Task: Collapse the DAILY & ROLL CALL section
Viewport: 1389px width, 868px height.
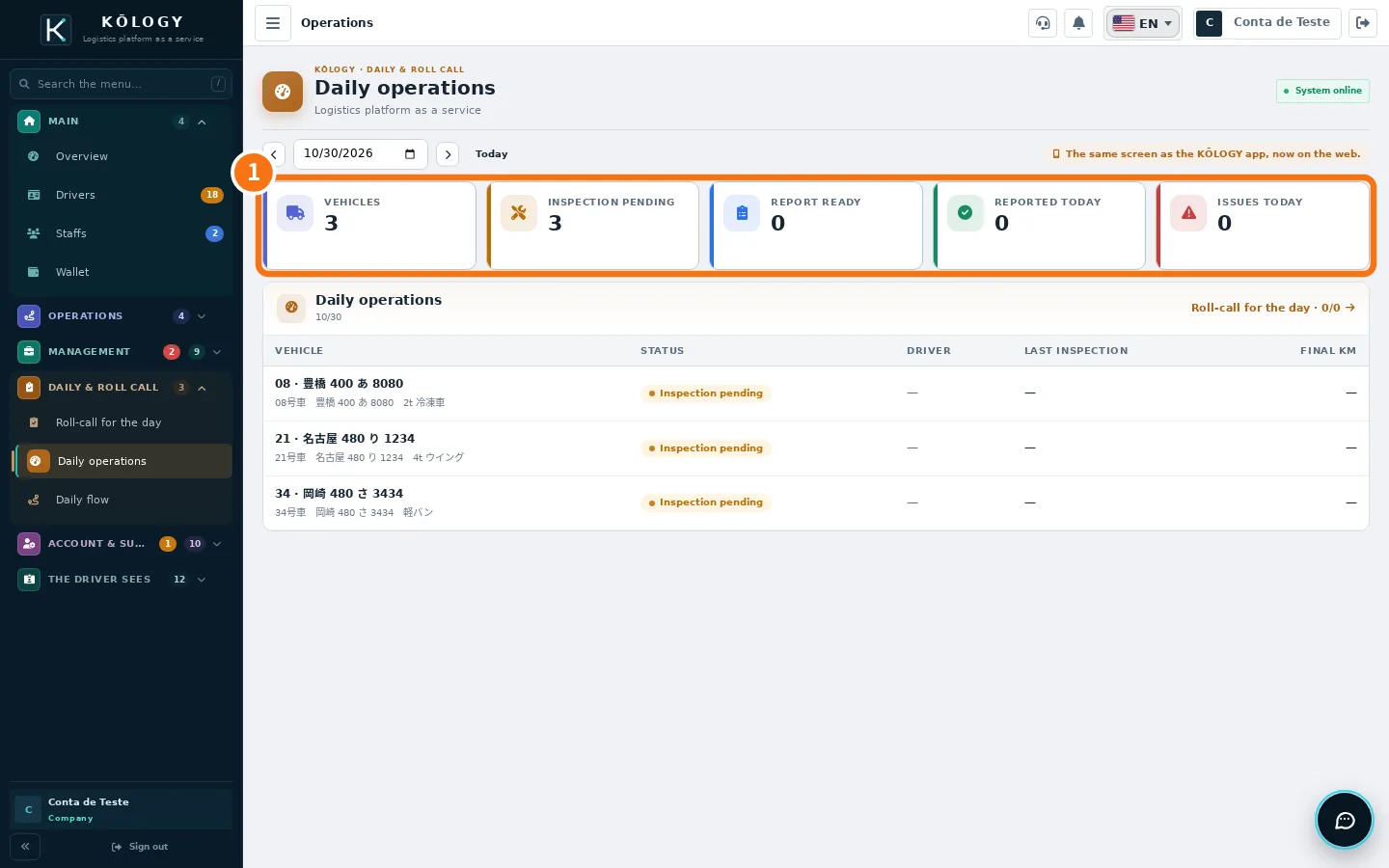Action: pyautogui.click(x=121, y=388)
